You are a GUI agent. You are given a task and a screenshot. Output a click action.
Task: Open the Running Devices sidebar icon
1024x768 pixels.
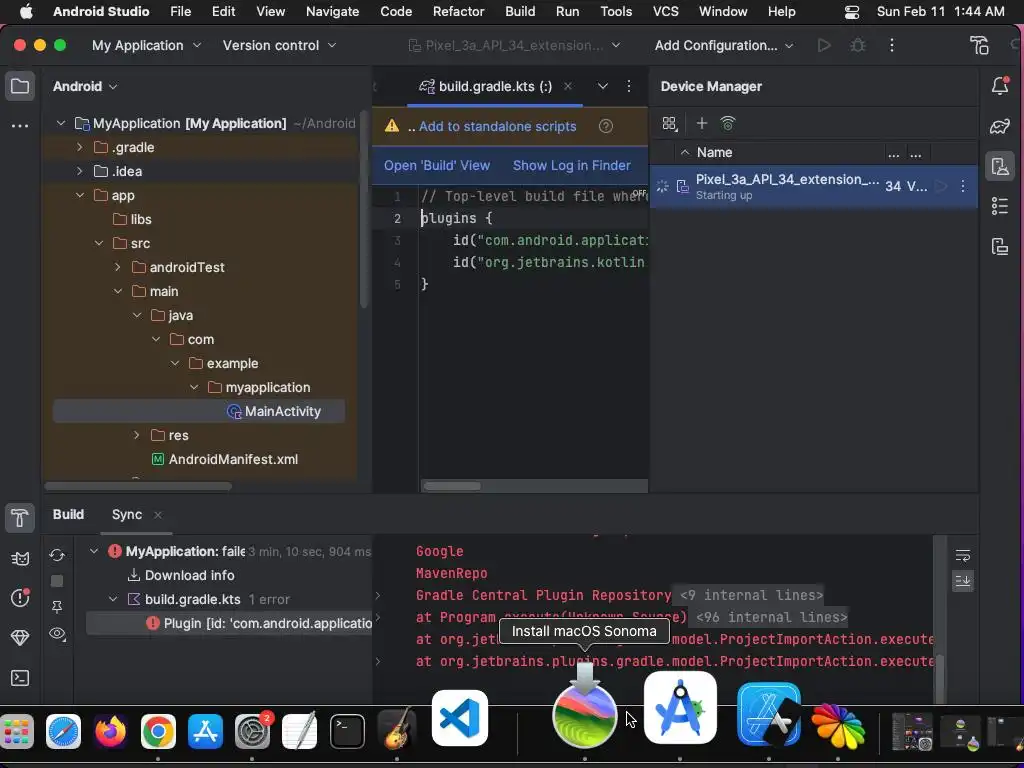click(x=1000, y=246)
